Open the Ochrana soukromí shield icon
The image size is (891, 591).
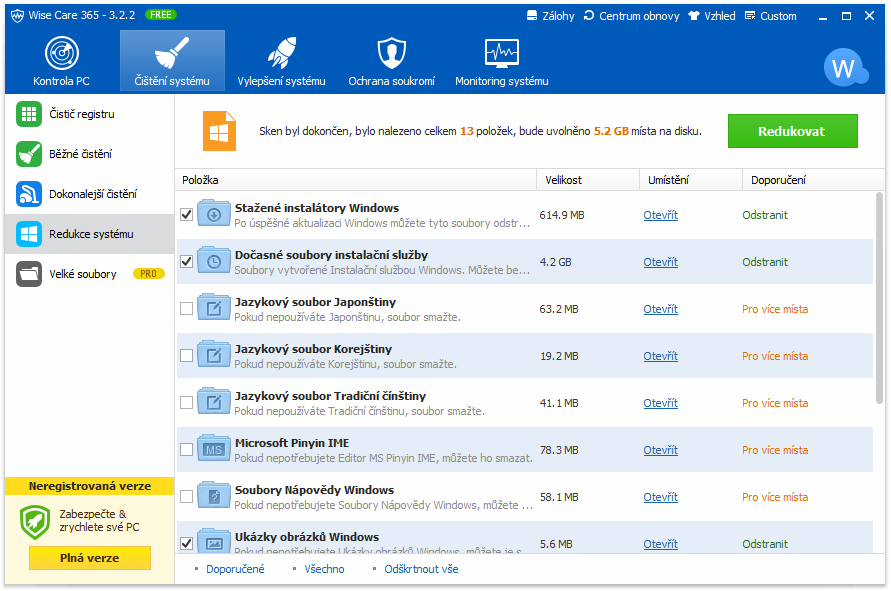(392, 53)
